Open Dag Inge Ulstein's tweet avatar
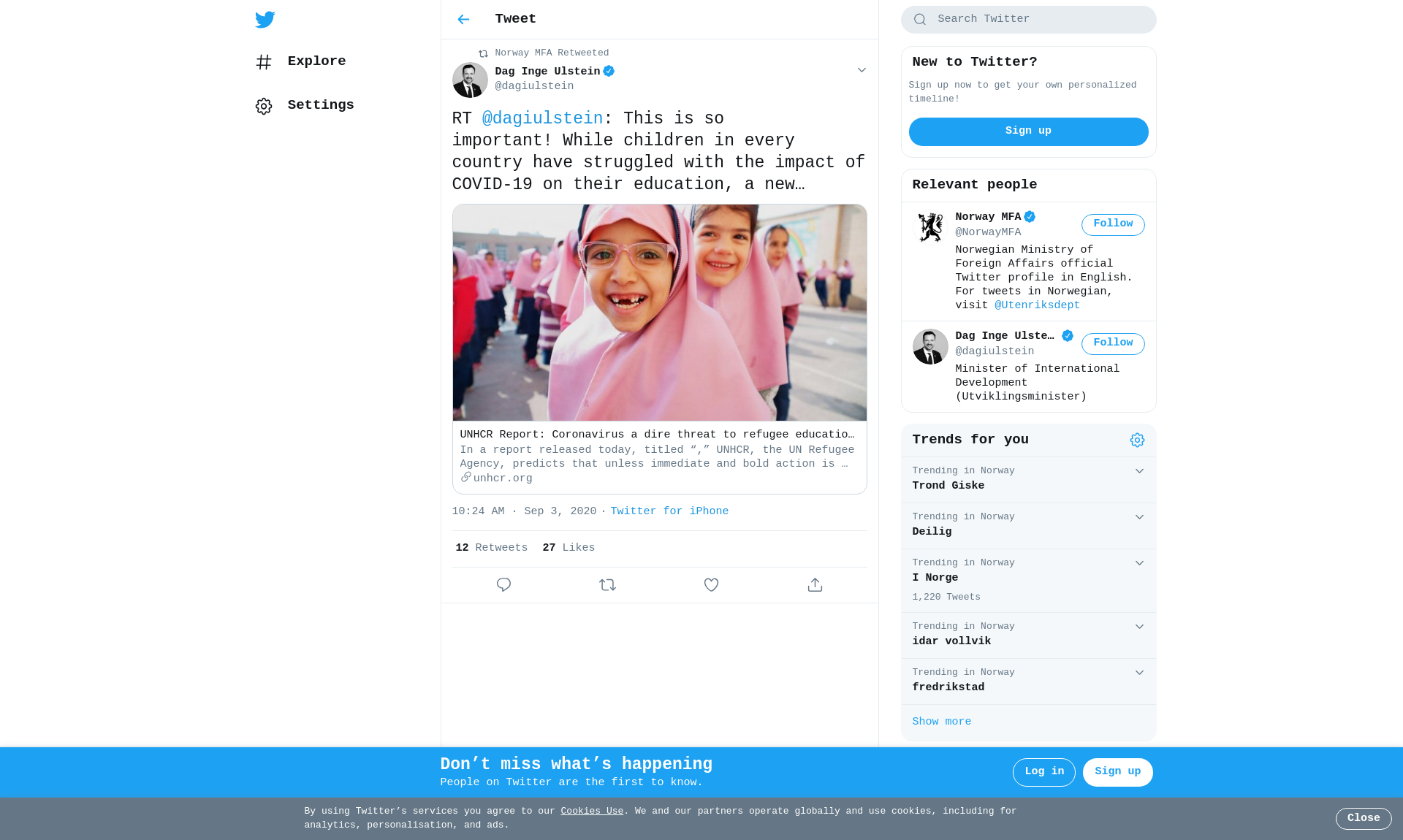This screenshot has width=1403, height=840. (470, 80)
